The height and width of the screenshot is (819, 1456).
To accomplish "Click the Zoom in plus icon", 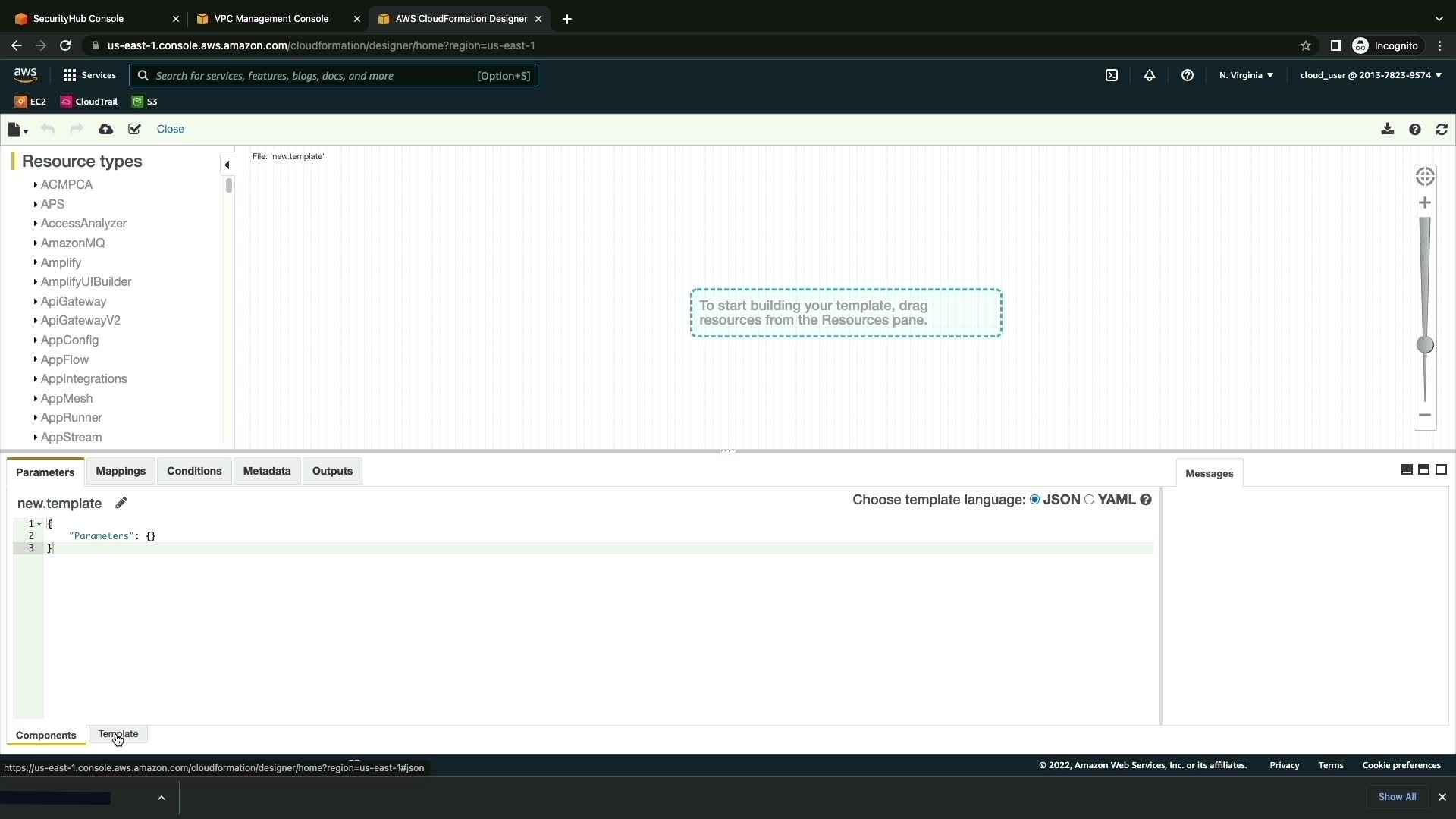I will [x=1425, y=203].
